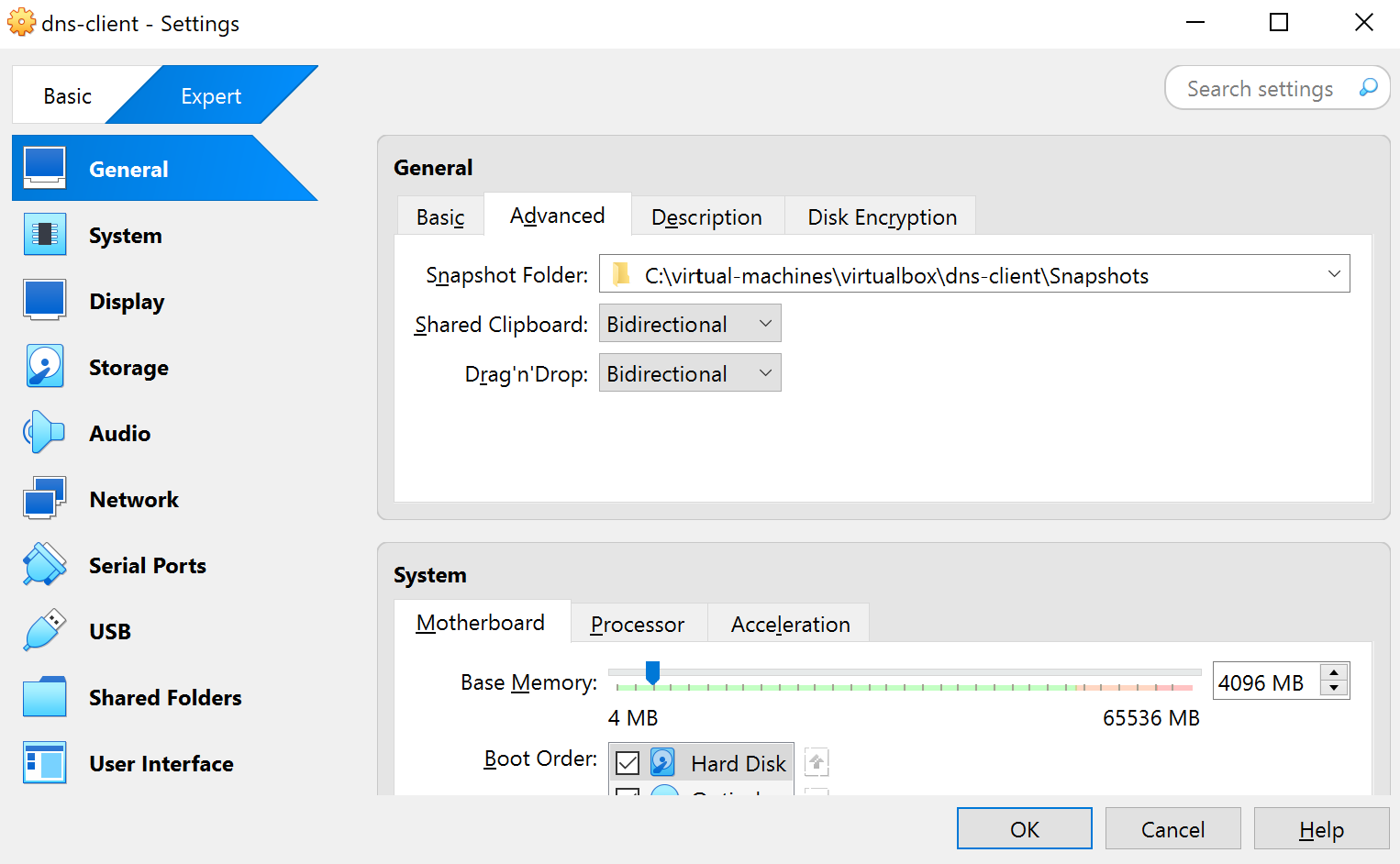Viewport: 1400px width, 864px height.
Task: Click the Cancel button
Action: 1173,828
